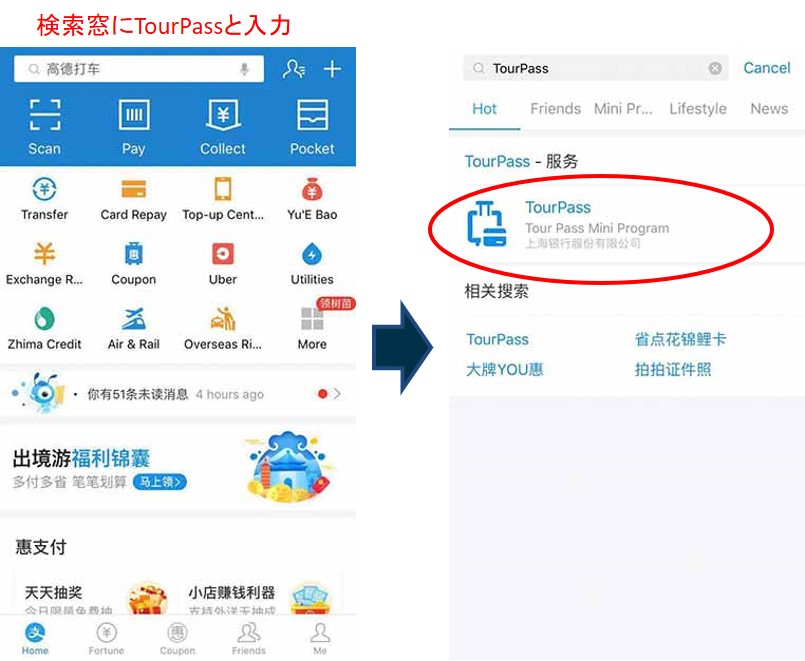
Task: Open the contacts icon in the header
Action: click(x=294, y=69)
